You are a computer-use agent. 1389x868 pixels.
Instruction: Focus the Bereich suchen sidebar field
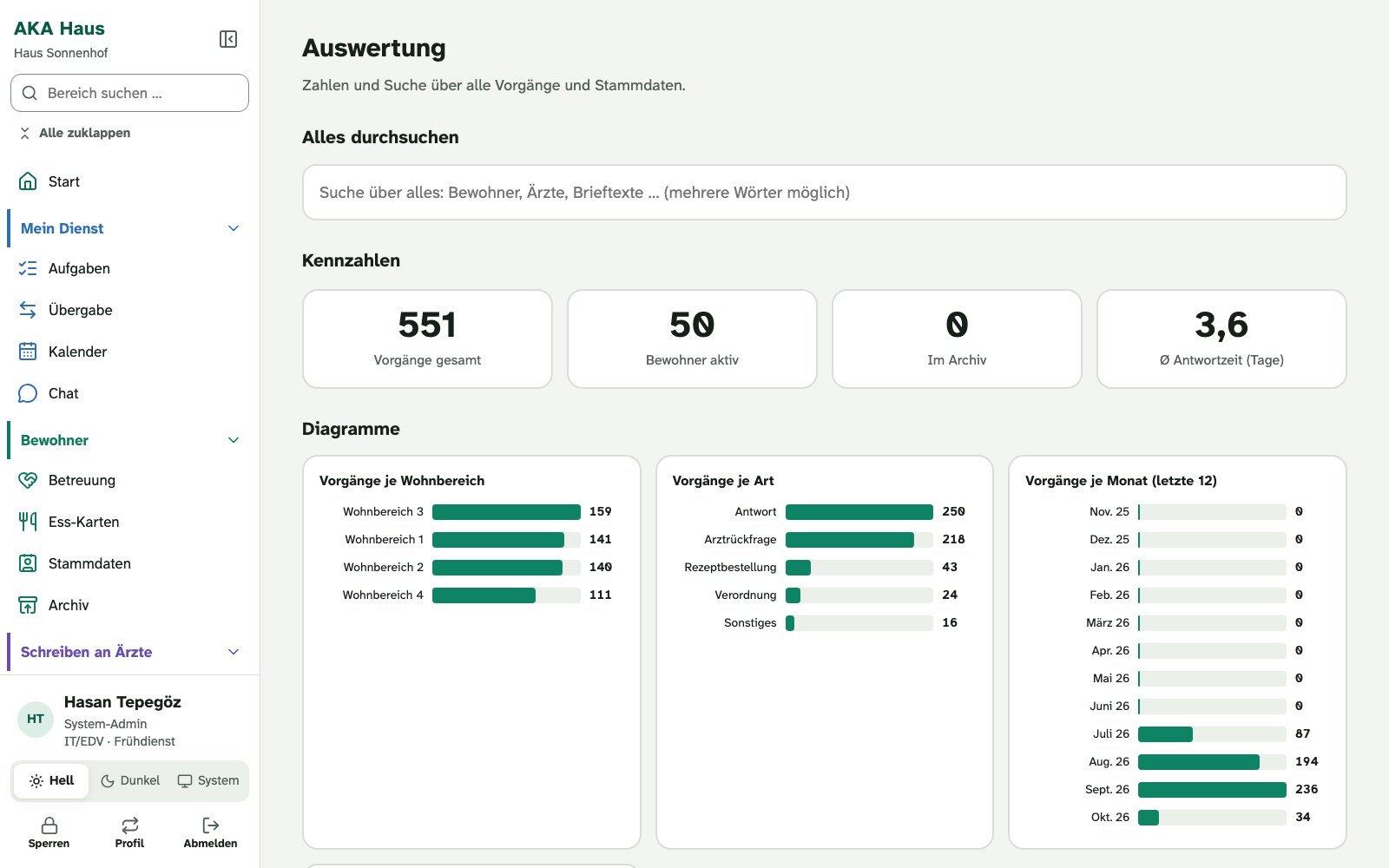tap(129, 93)
